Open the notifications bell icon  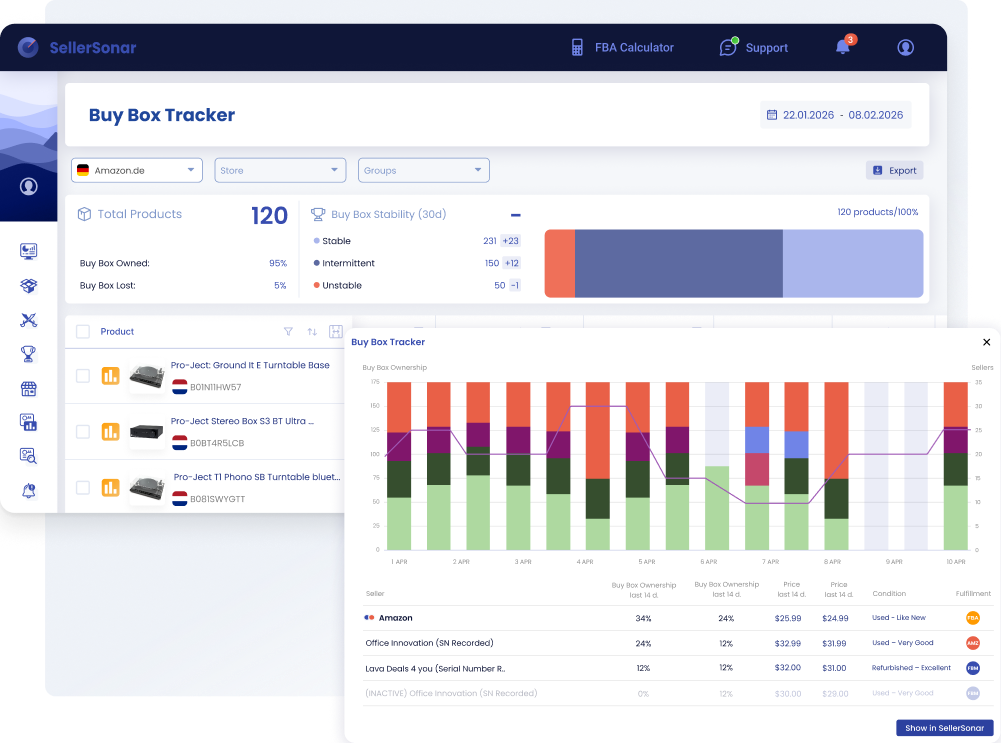843,47
